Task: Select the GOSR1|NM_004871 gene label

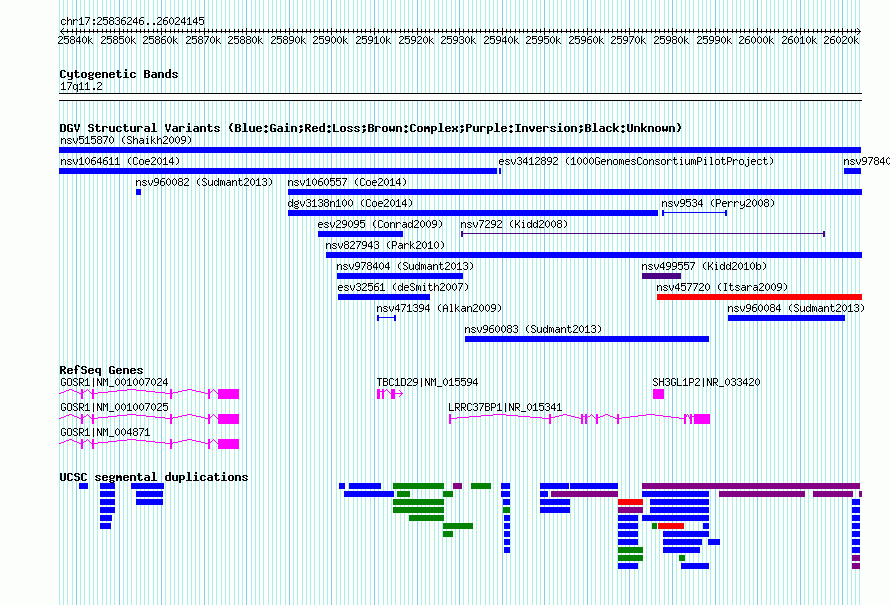Action: 105,432
